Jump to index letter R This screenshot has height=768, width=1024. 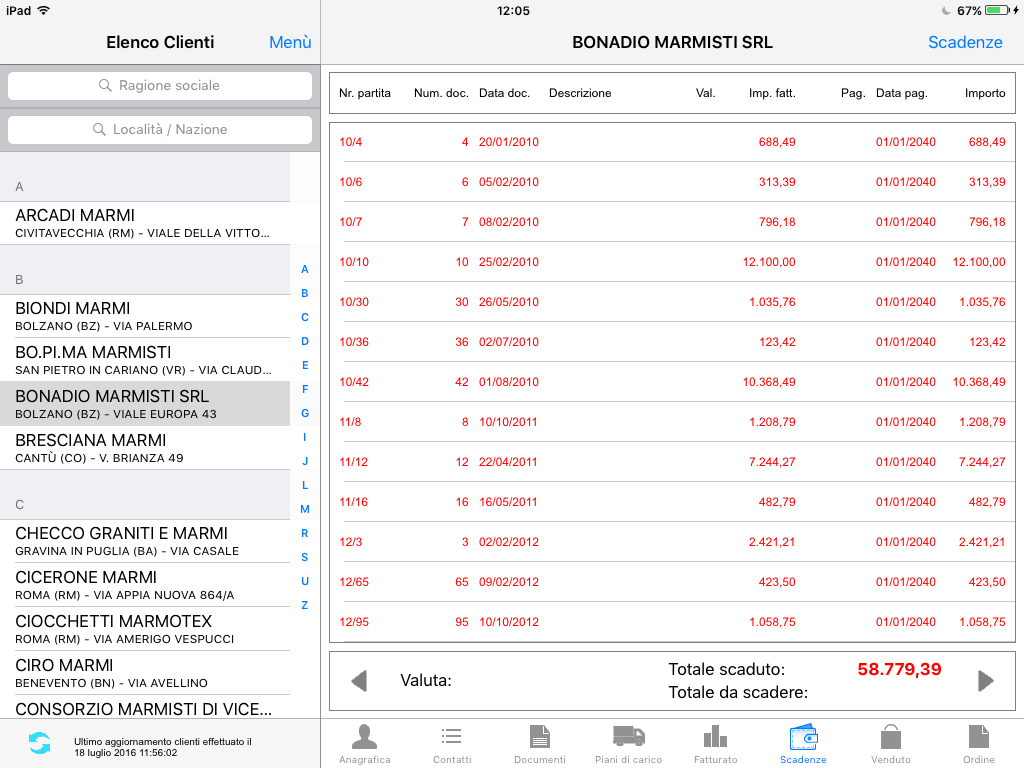click(x=304, y=533)
